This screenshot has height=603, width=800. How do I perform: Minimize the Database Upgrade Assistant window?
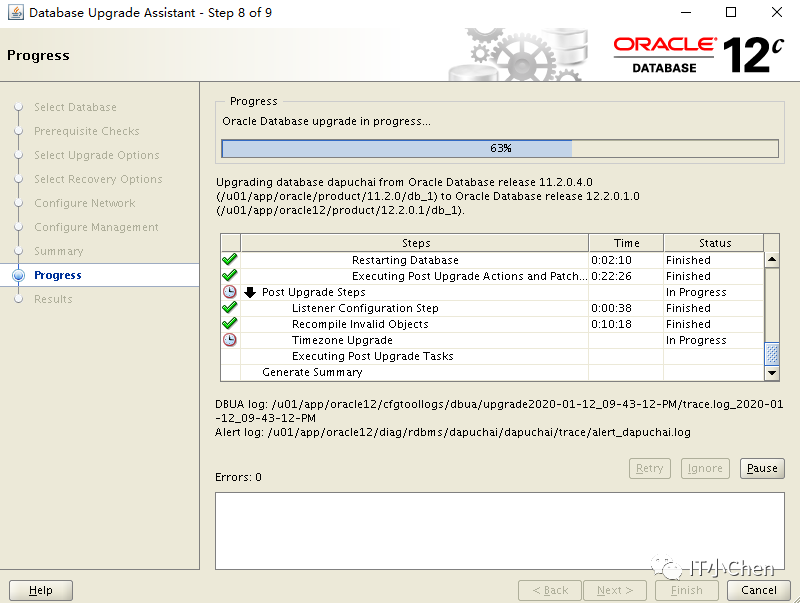point(686,12)
